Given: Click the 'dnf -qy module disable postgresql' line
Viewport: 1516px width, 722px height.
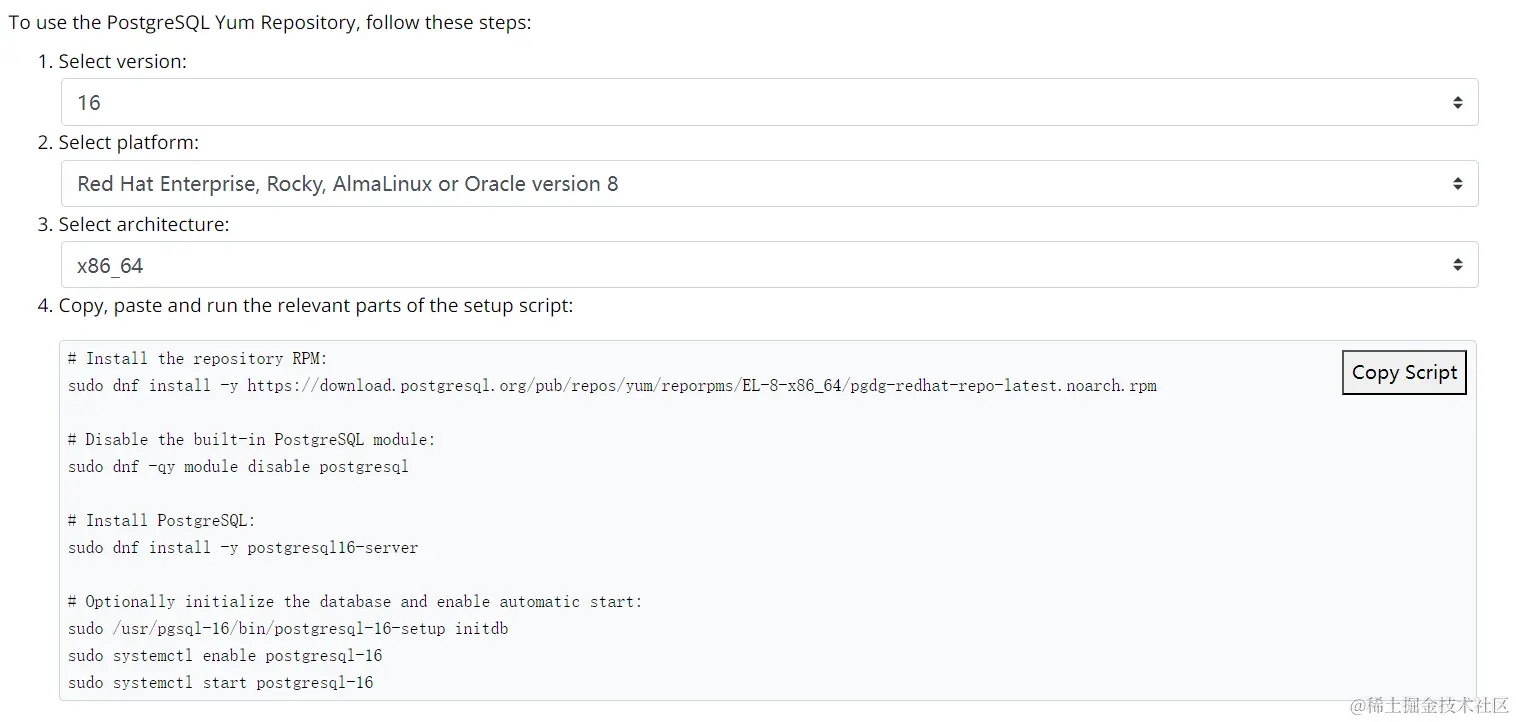Looking at the screenshot, I should tap(238, 466).
